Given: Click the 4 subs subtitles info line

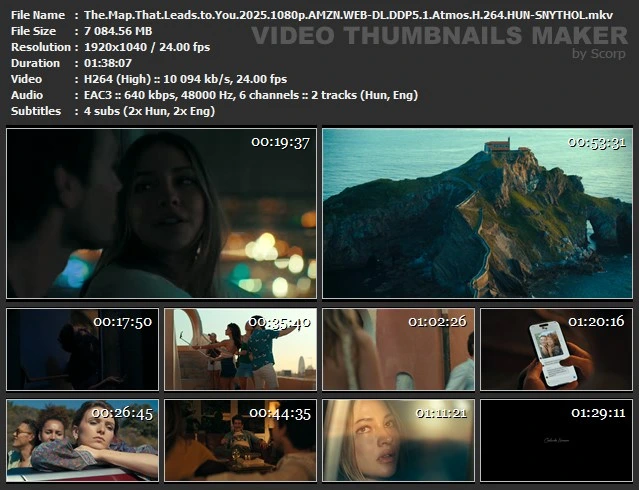Looking at the screenshot, I should pos(149,111).
